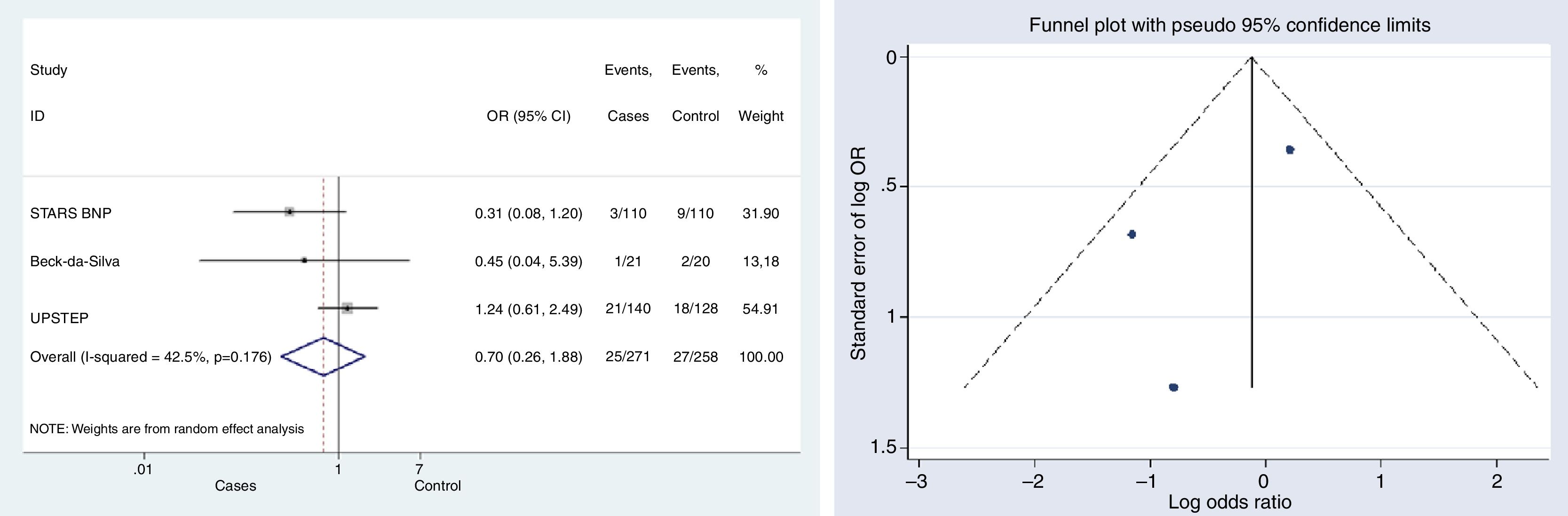Screen dimensions: 1568x516
Task: Click the topmost dot in the funnel plot
Action: click(x=1289, y=150)
